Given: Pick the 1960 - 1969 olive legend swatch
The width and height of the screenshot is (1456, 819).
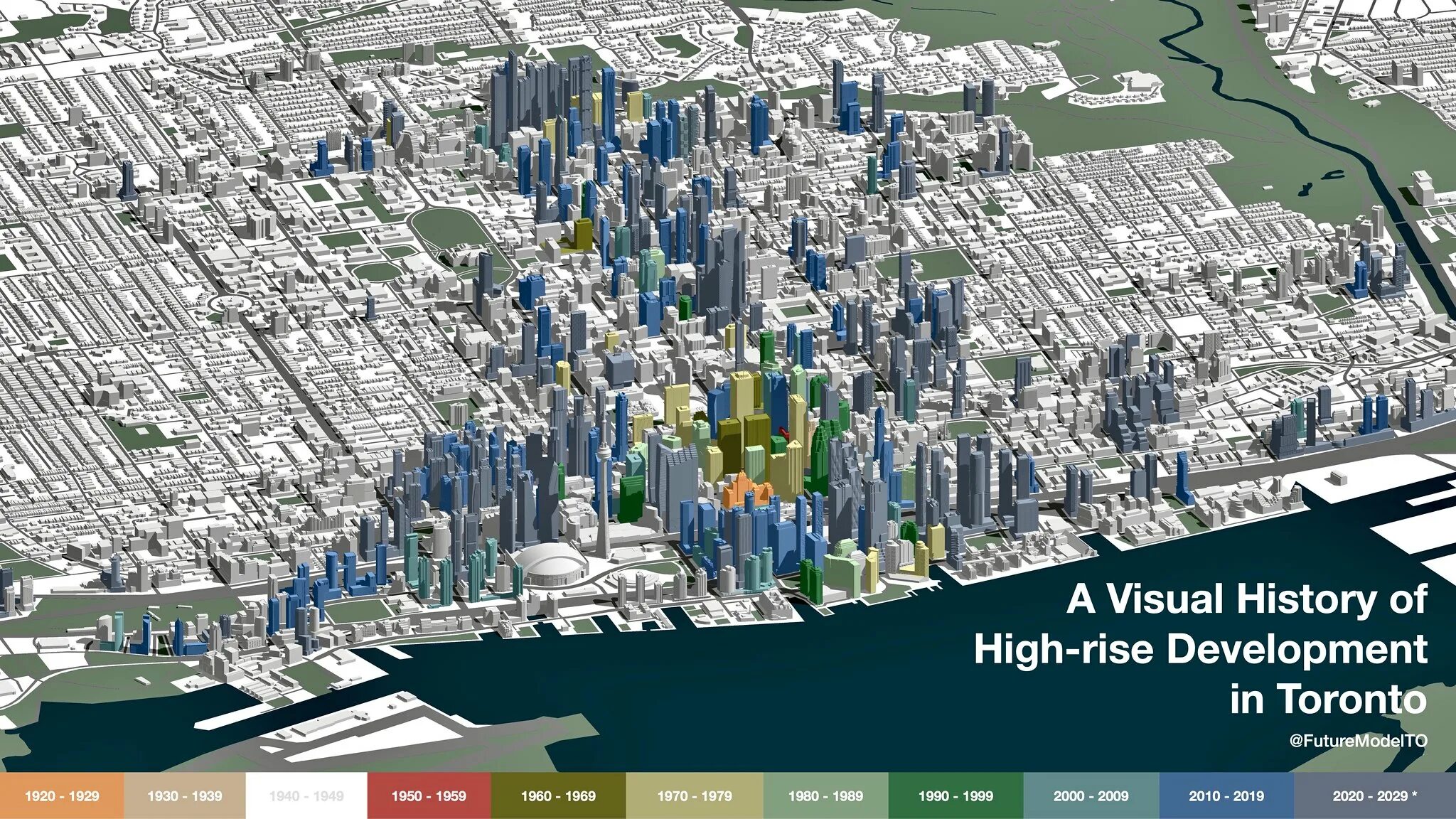Looking at the screenshot, I should tap(558, 796).
